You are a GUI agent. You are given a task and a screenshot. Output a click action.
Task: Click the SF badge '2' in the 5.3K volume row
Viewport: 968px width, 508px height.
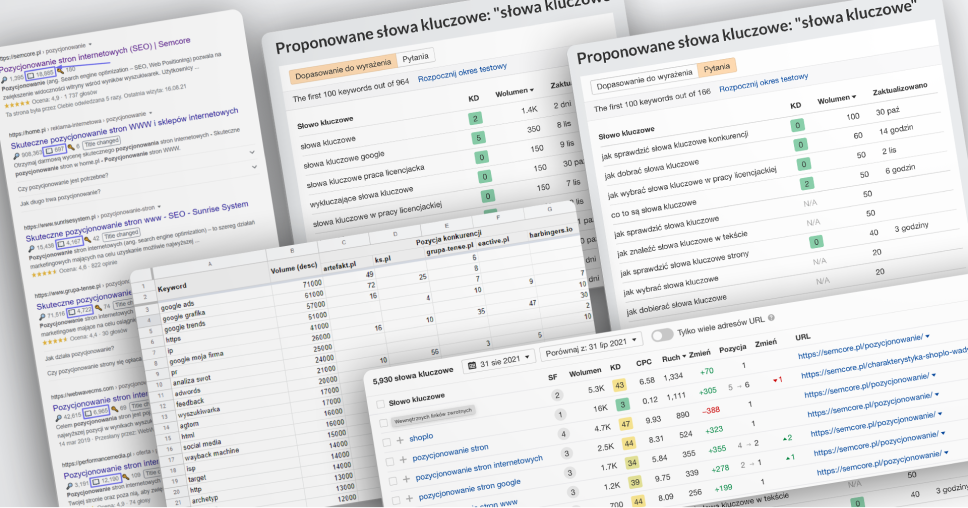[x=557, y=395]
